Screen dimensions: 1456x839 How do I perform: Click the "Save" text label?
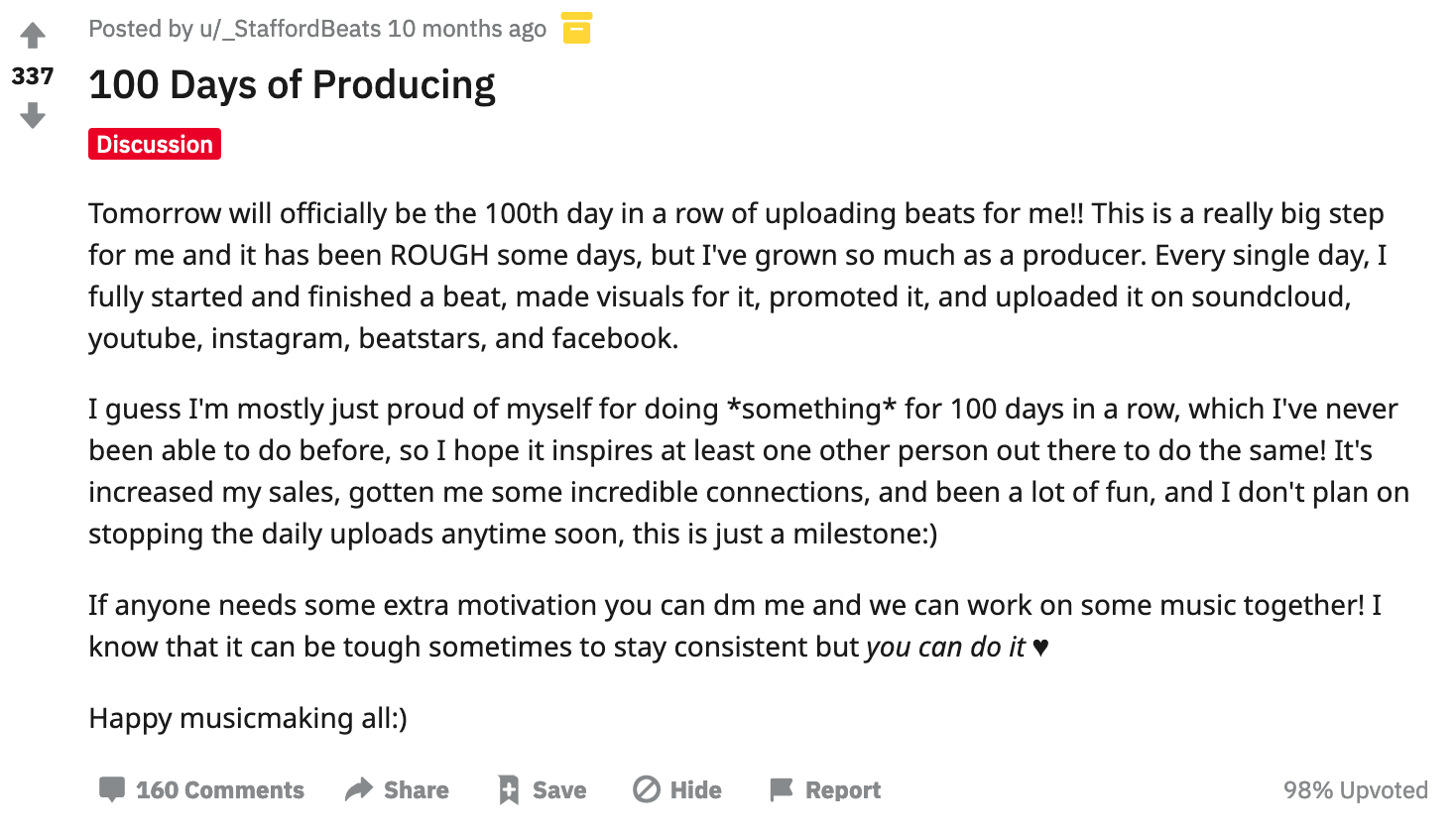coord(559,790)
